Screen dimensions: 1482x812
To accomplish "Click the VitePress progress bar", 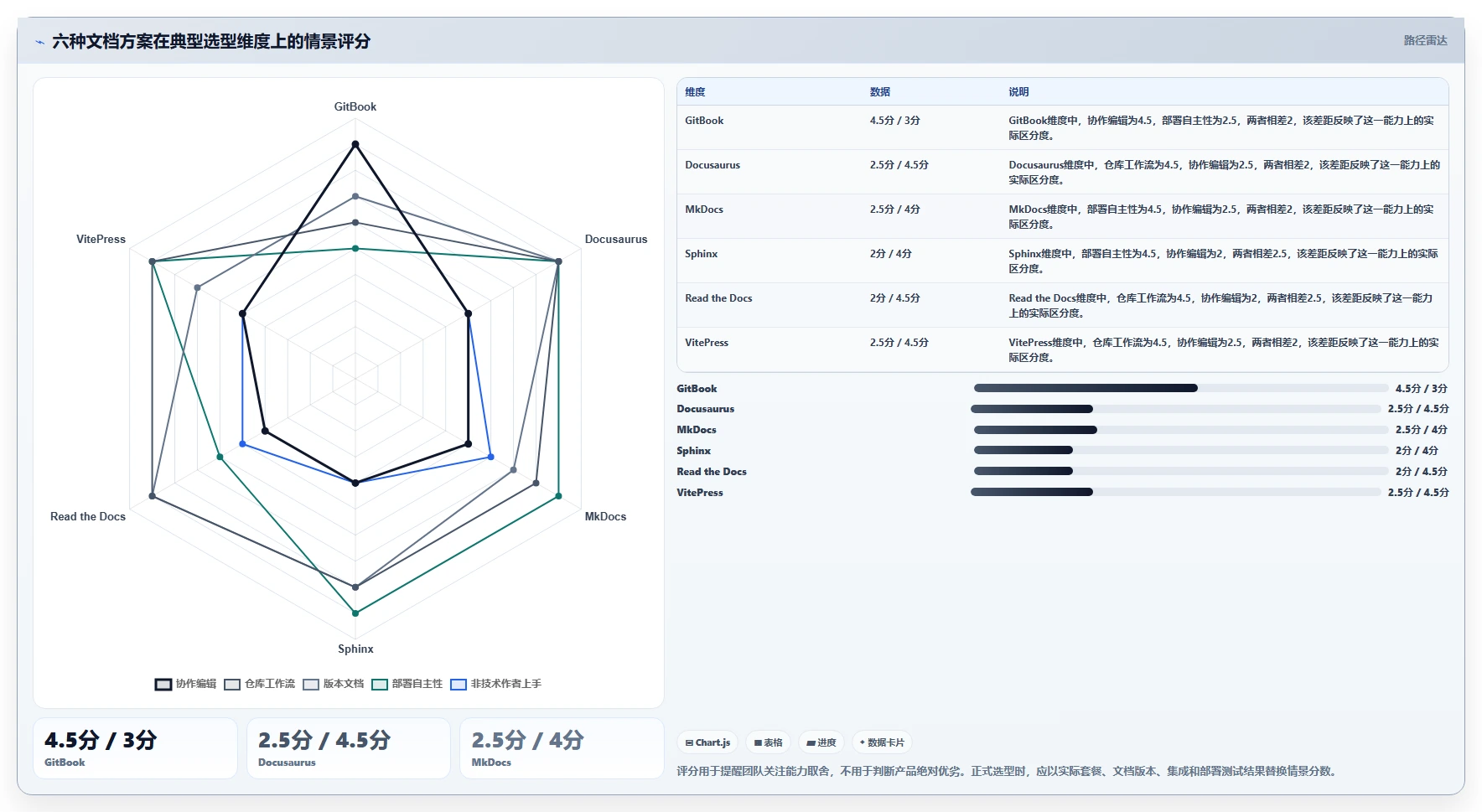I will tap(1175, 492).
